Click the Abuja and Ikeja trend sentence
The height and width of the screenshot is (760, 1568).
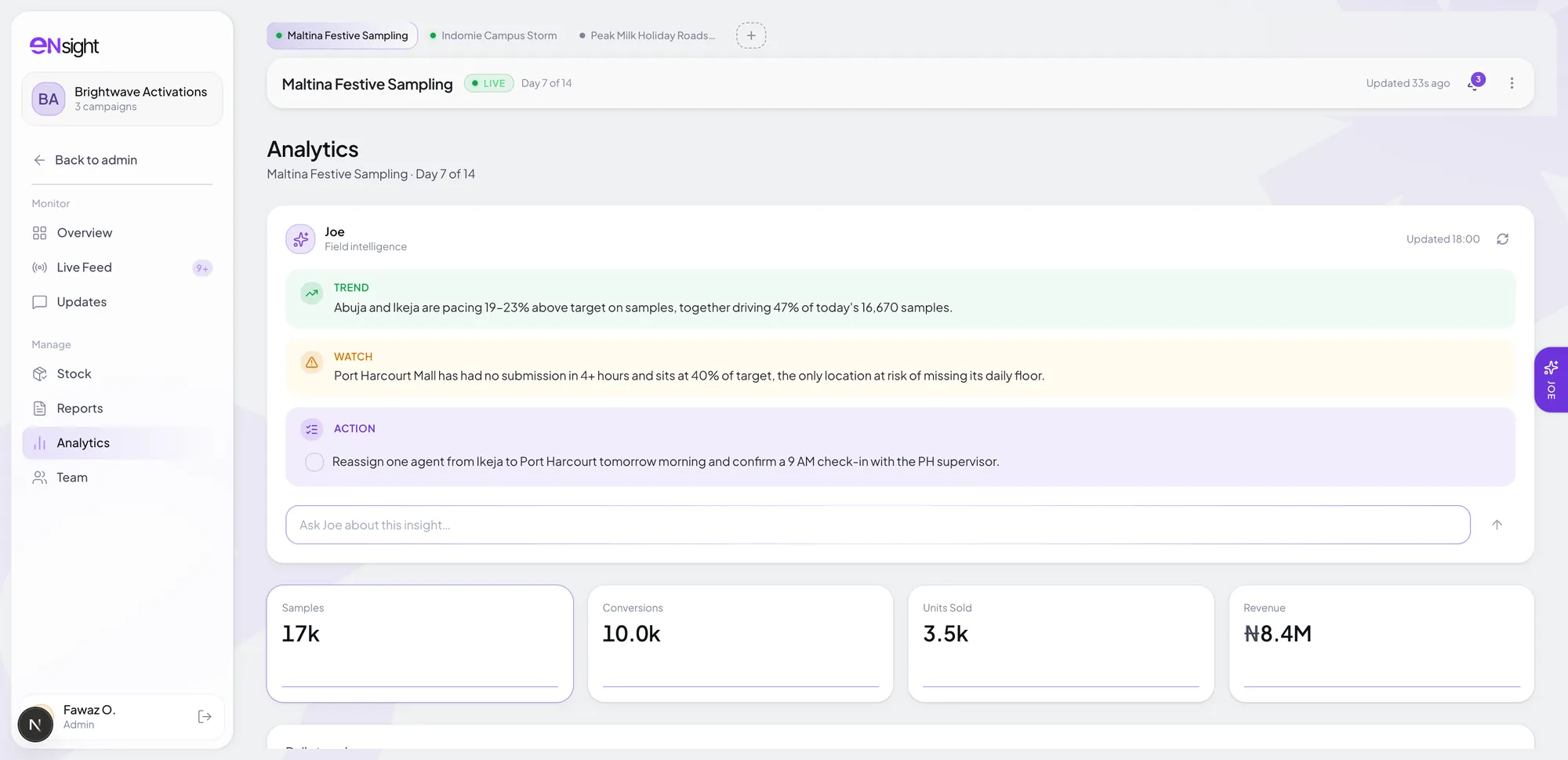click(x=643, y=307)
